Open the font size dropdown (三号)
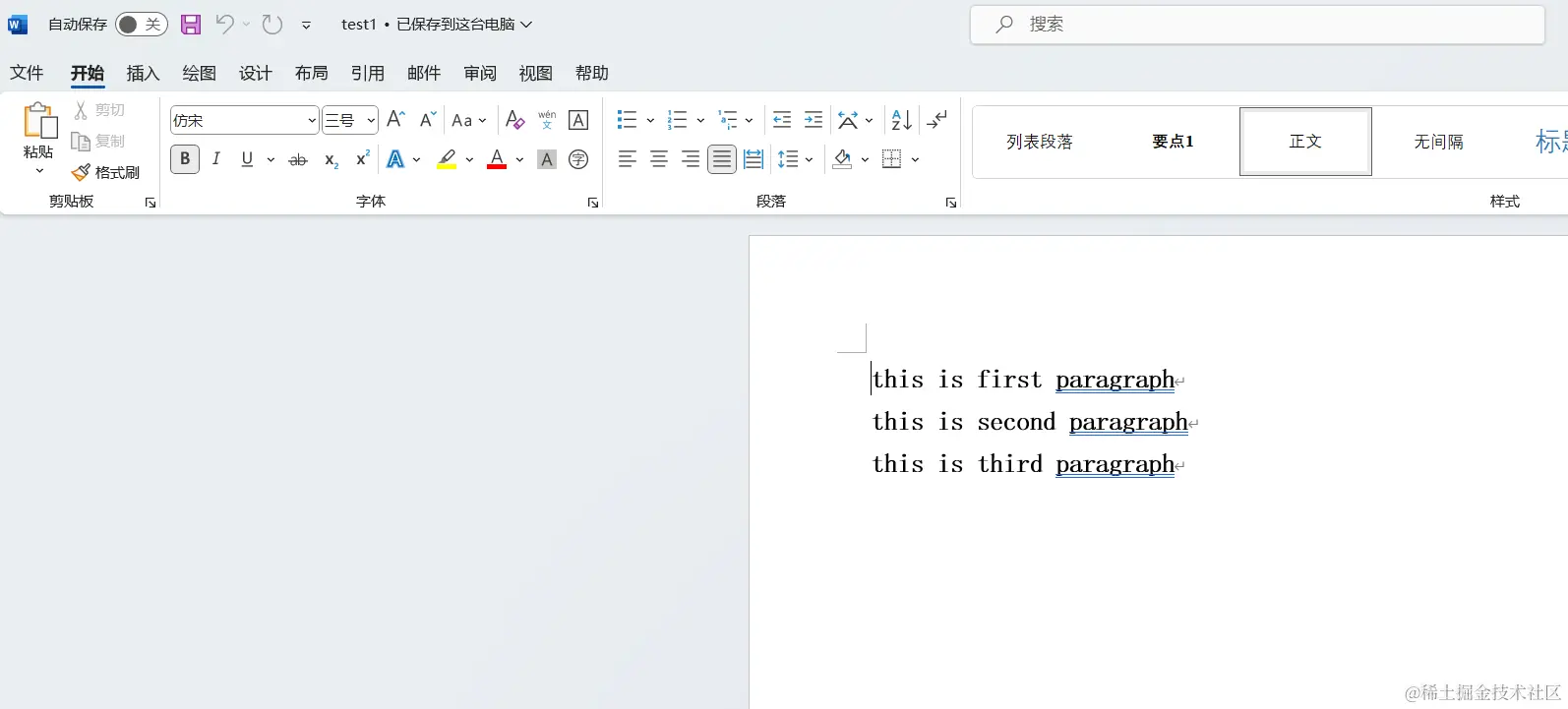This screenshot has height=709, width=1568. click(x=371, y=120)
